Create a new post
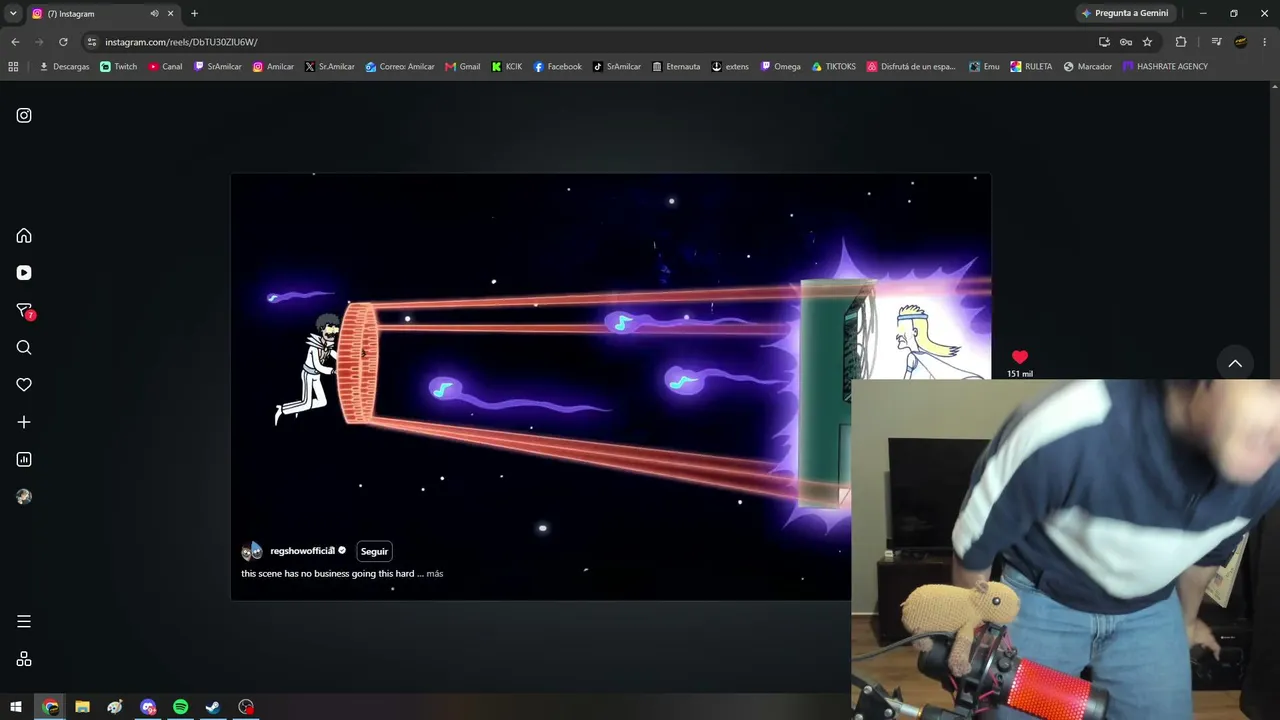Viewport: 1280px width, 720px height. tap(24, 422)
